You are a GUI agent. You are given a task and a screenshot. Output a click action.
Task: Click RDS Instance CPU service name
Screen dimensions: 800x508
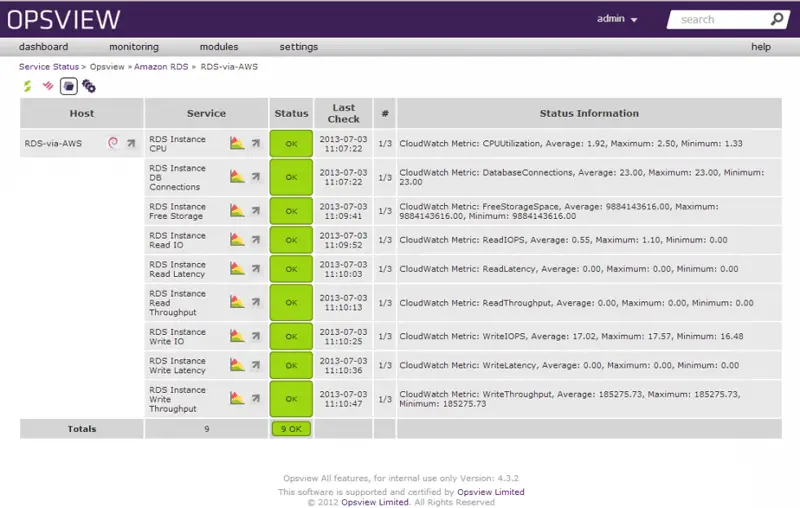(177, 143)
